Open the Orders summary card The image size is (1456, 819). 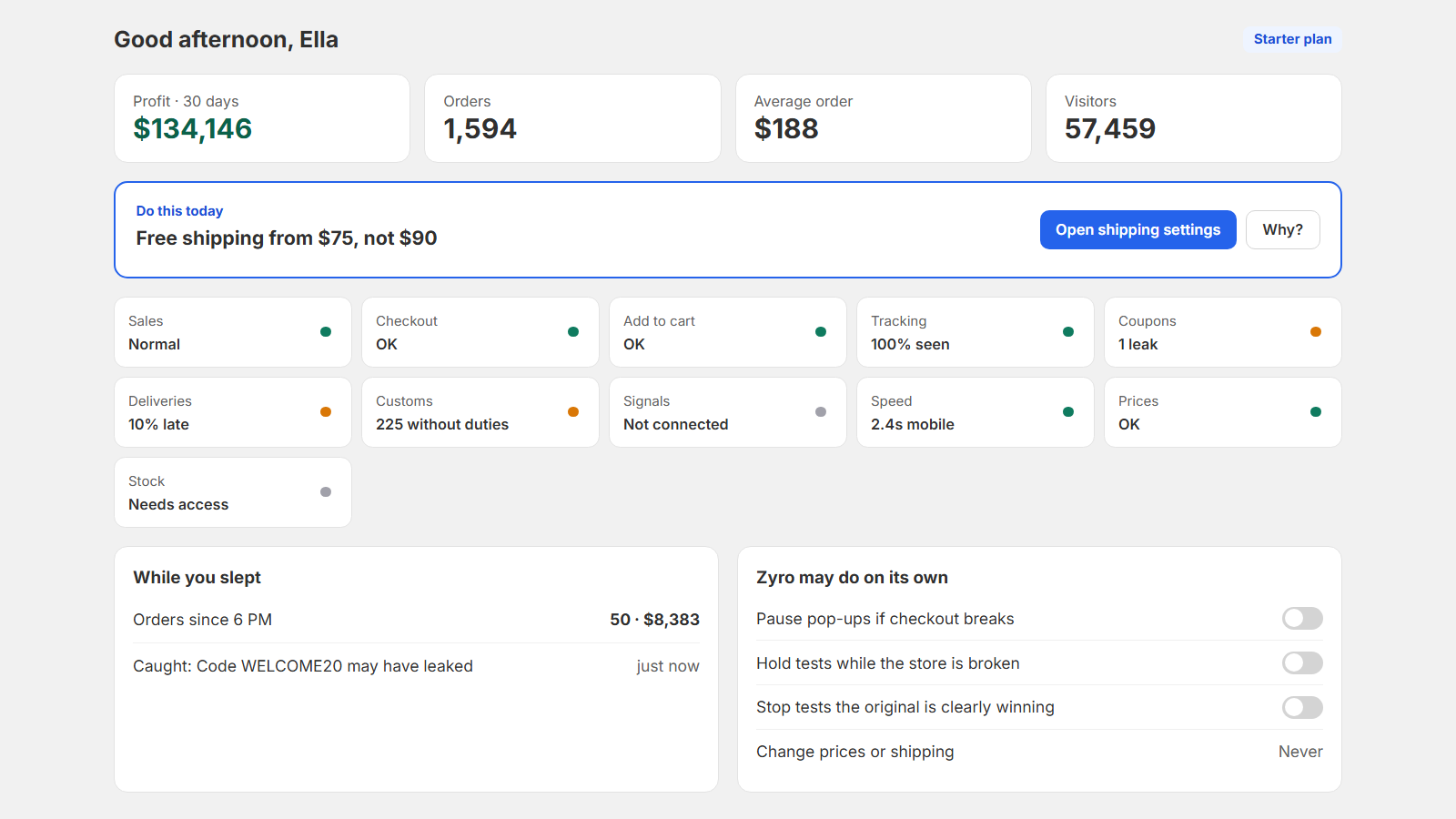click(x=572, y=118)
